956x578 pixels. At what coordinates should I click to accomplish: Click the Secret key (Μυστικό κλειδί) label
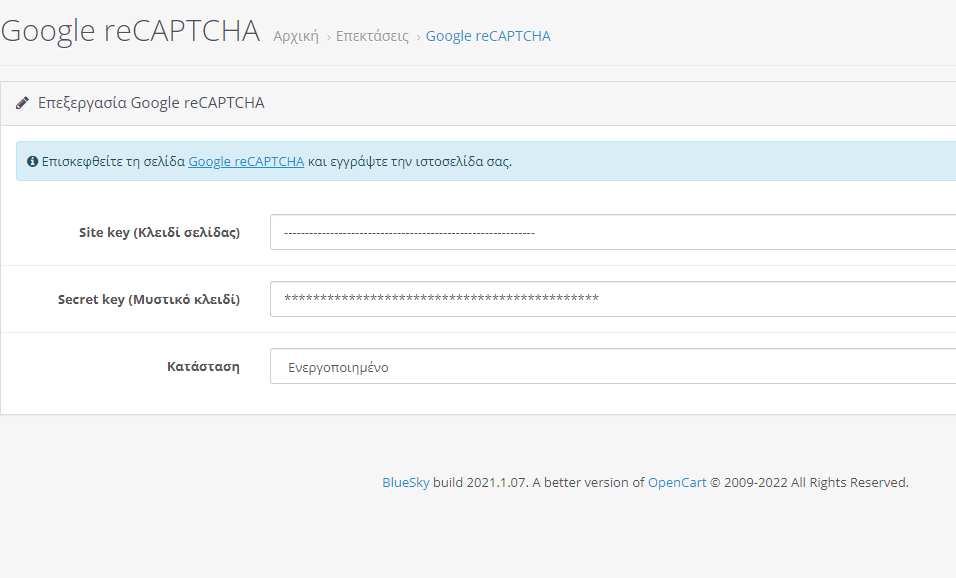[x=149, y=299]
